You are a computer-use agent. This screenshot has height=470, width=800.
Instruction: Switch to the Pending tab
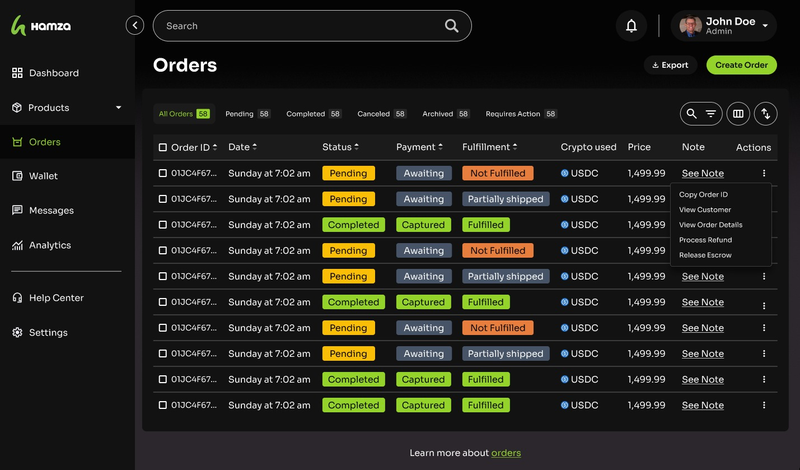pyautogui.click(x=247, y=114)
